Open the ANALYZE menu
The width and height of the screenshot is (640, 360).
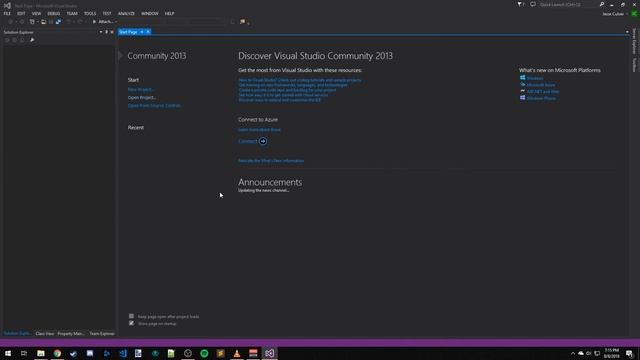[x=126, y=13]
